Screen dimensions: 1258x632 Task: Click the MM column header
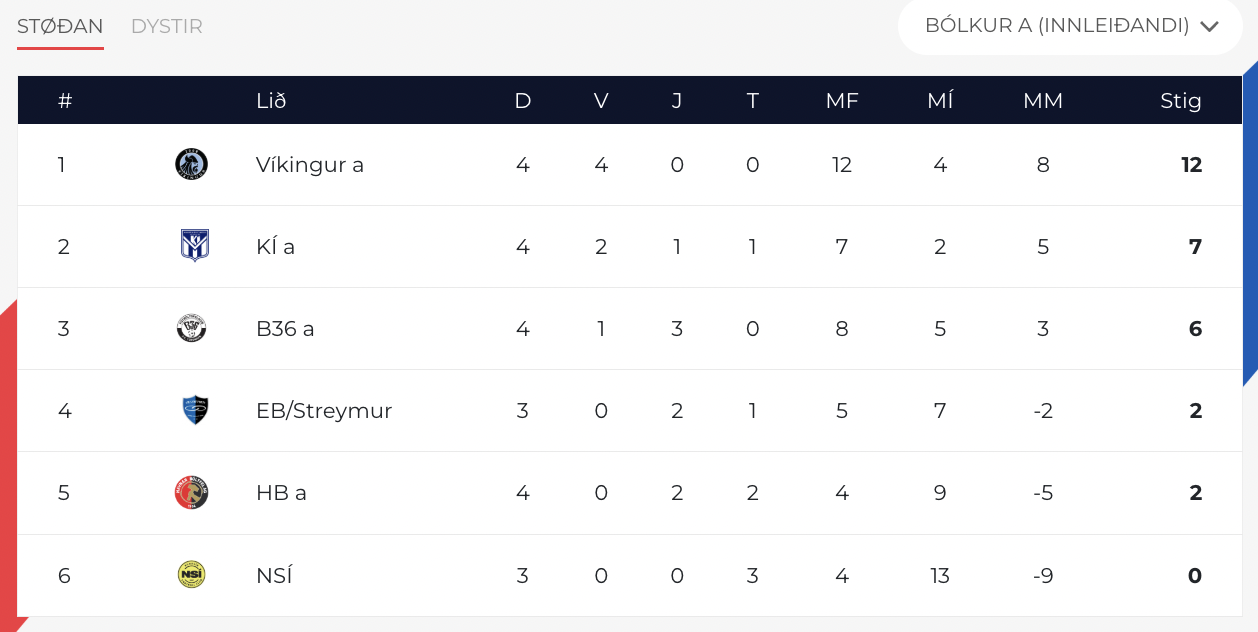(1043, 101)
